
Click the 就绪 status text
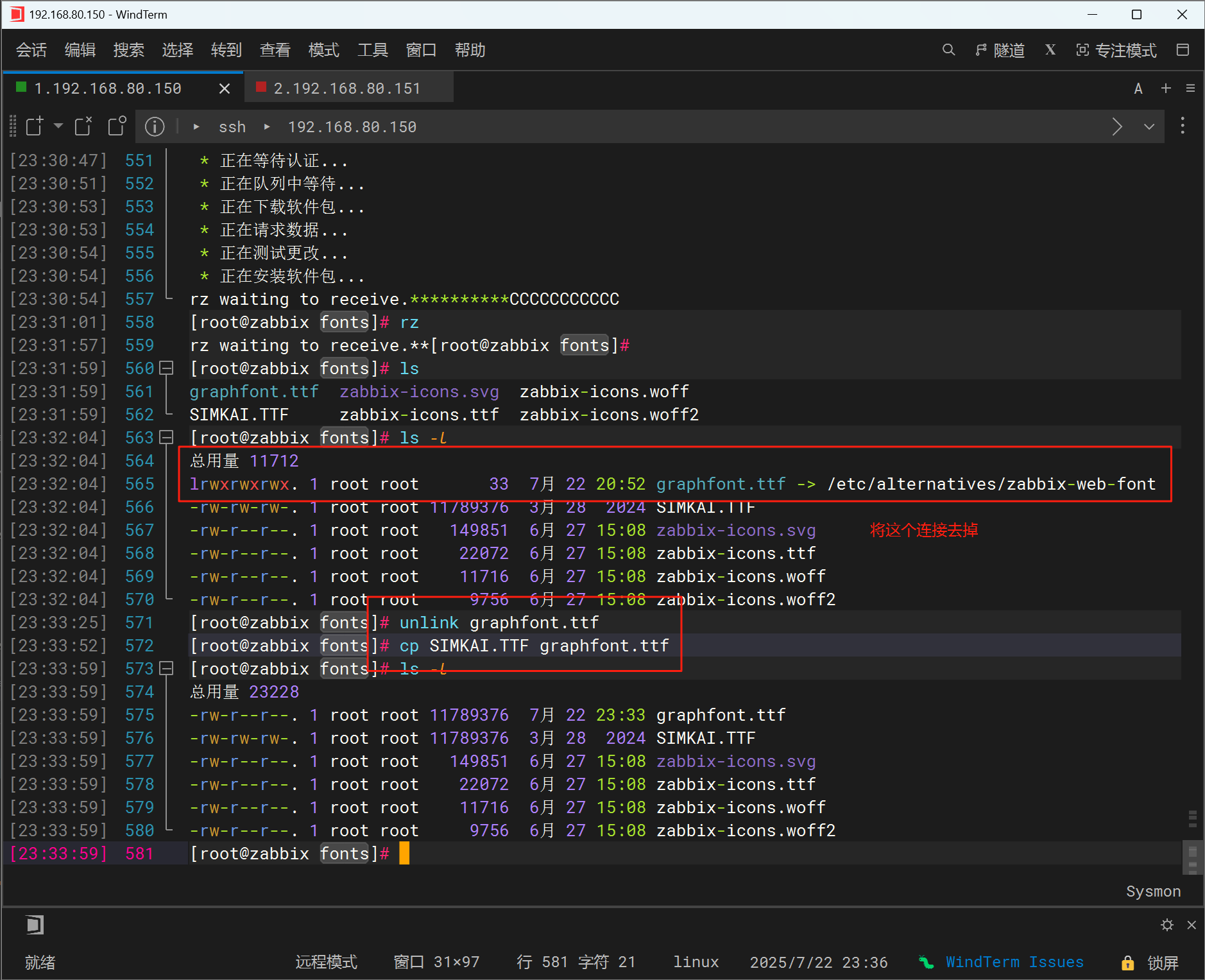(x=40, y=962)
